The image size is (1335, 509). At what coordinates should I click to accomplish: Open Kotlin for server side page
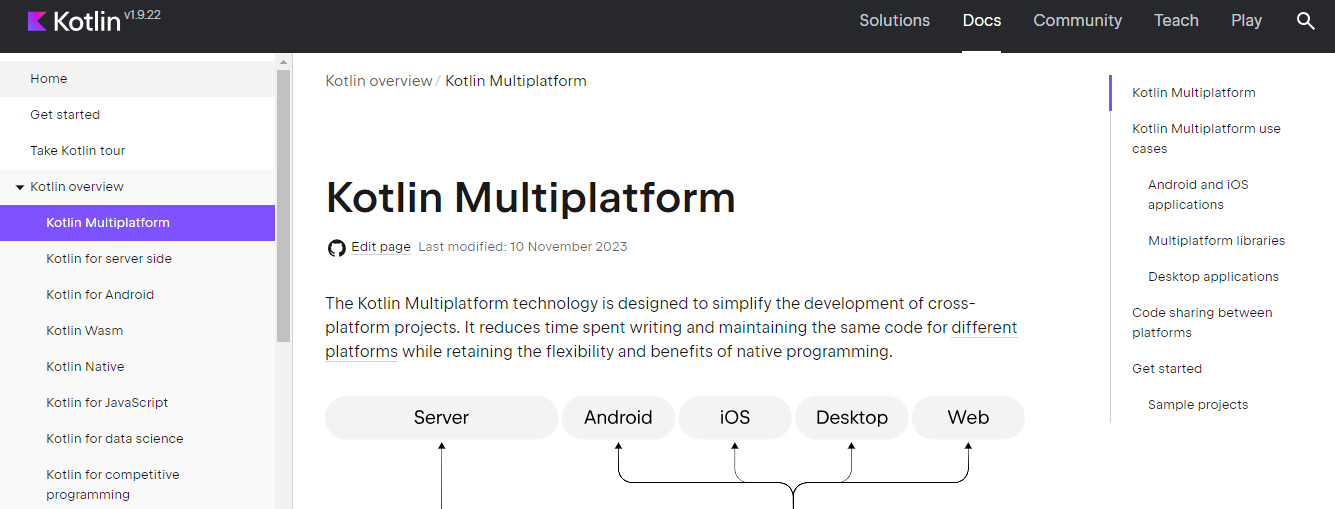(x=109, y=259)
